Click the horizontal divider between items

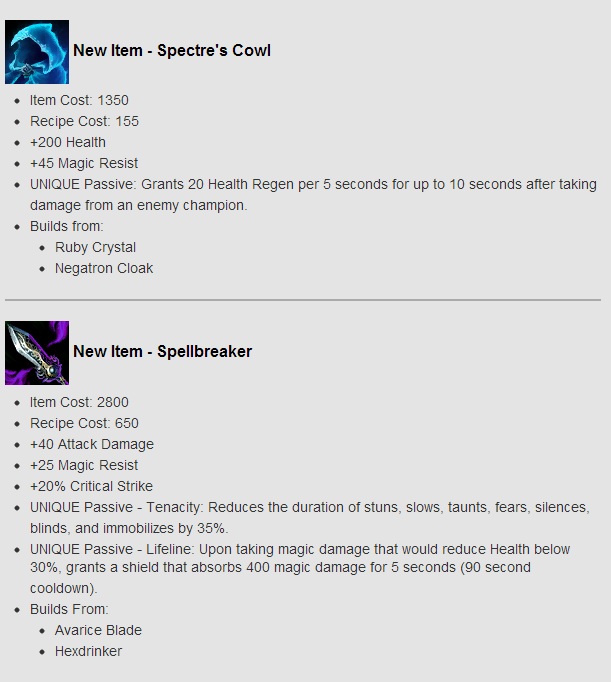(x=303, y=300)
